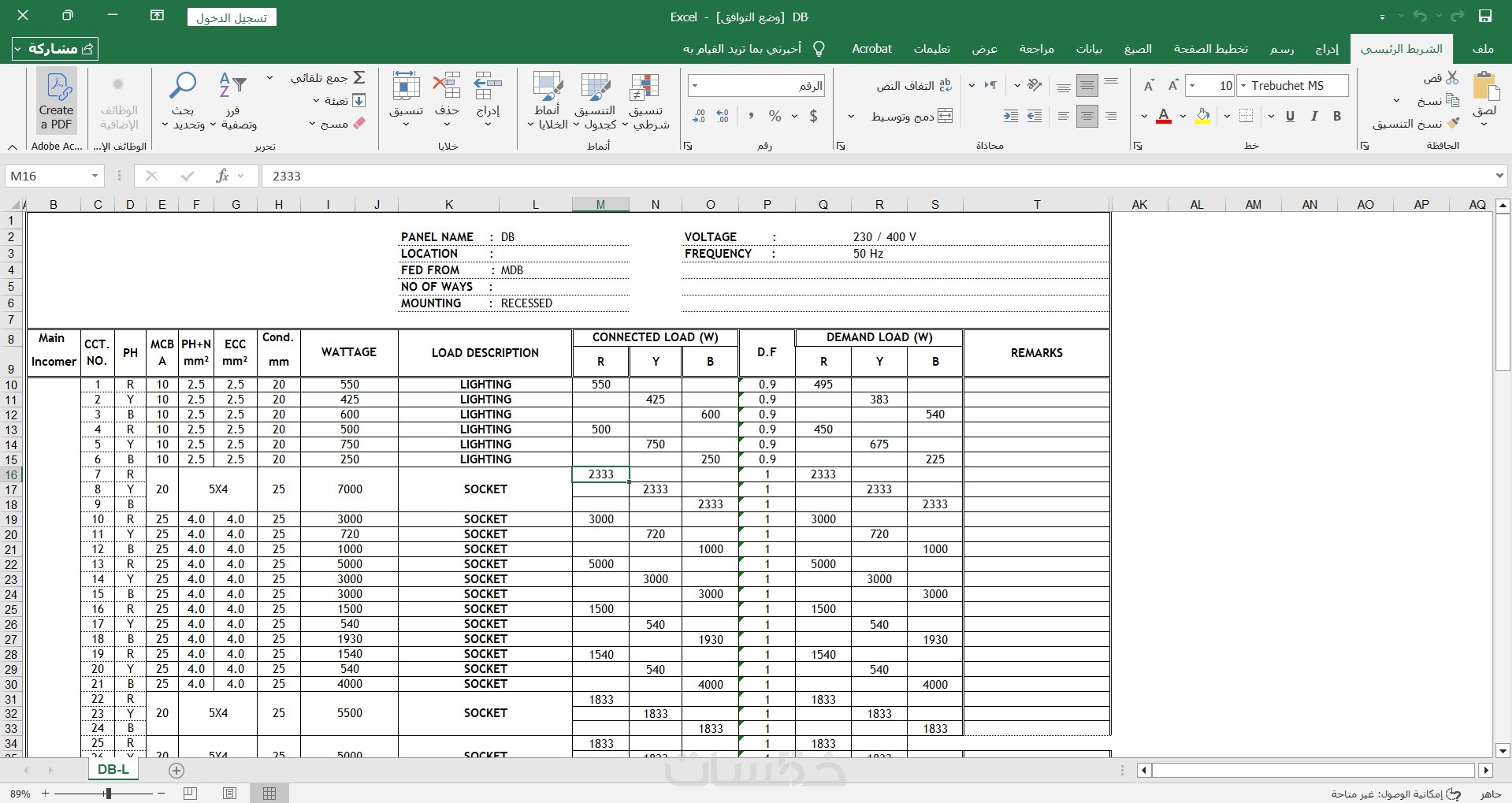
Task: Open the fill color dropdown arrow
Action: (x=1183, y=117)
